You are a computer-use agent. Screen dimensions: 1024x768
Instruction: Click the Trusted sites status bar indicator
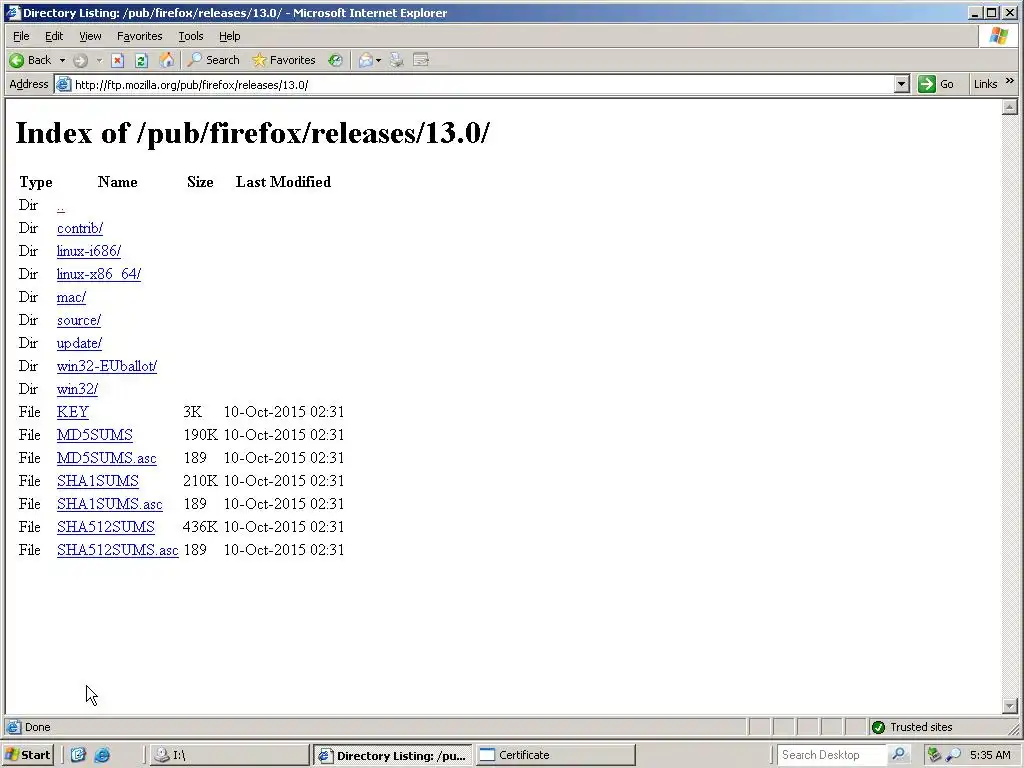(x=913, y=727)
